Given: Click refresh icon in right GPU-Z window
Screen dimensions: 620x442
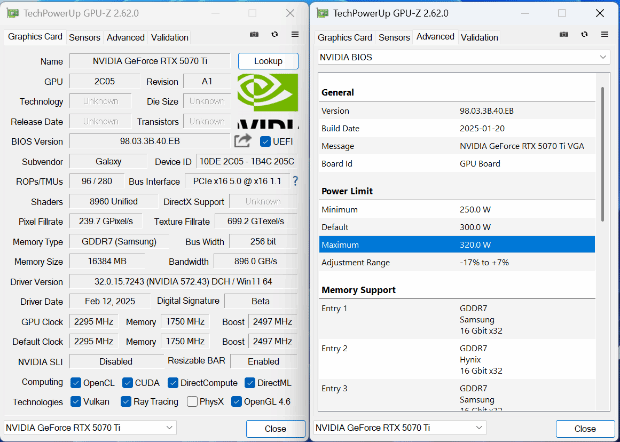Looking at the screenshot, I should (584, 35).
